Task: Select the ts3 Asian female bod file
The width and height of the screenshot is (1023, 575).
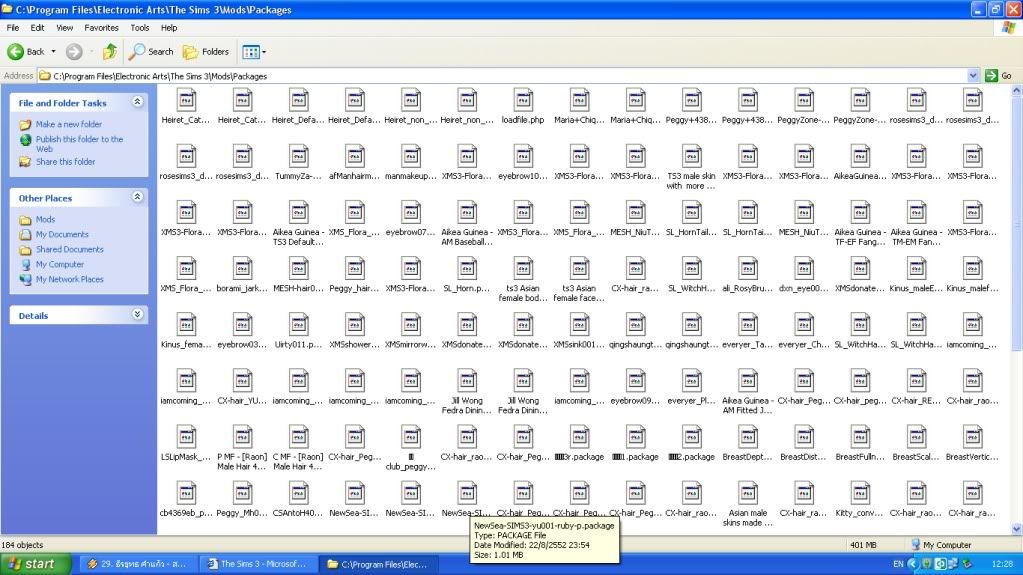Action: pyautogui.click(x=523, y=269)
